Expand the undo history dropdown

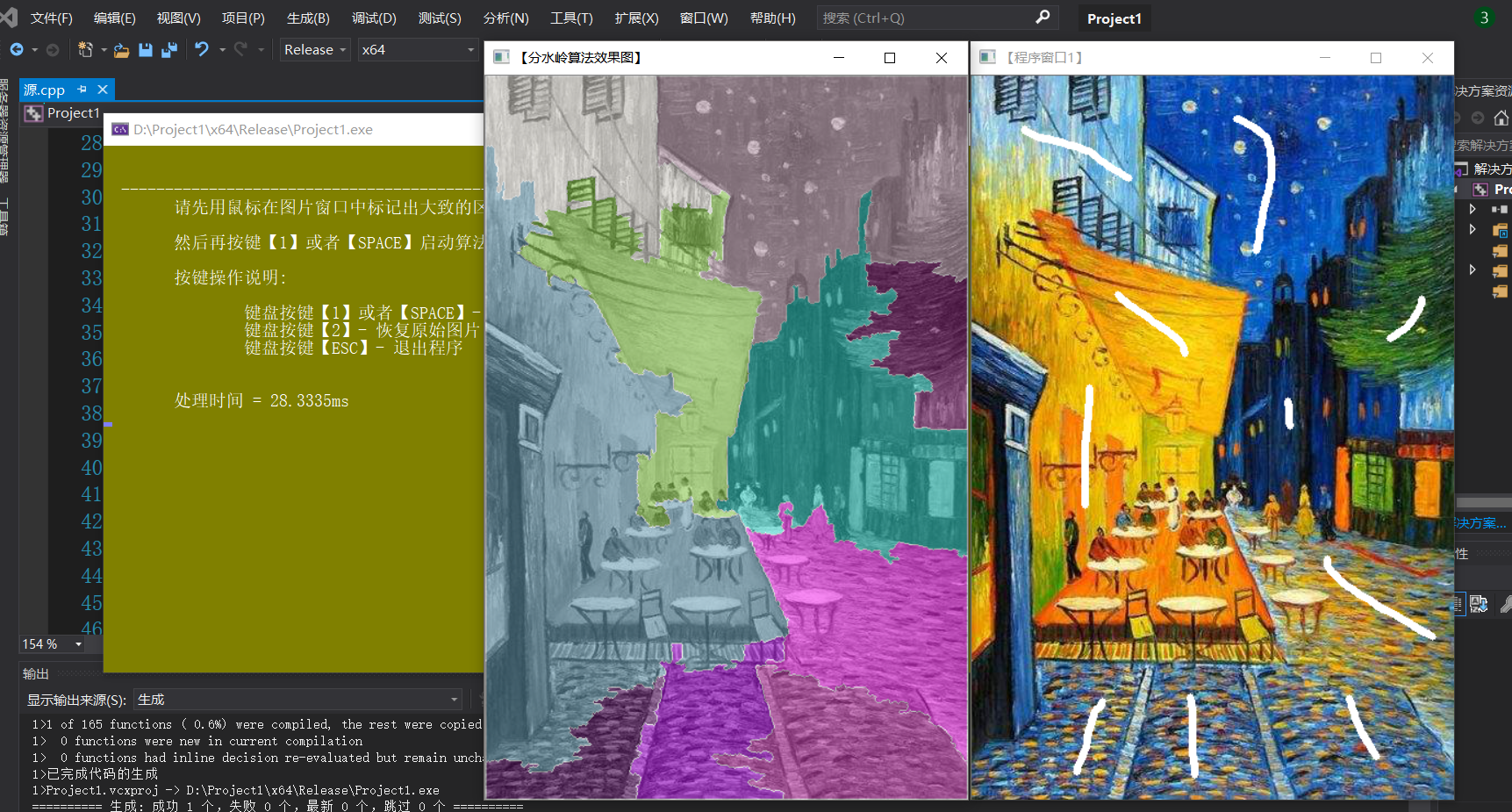pyautogui.click(x=222, y=50)
